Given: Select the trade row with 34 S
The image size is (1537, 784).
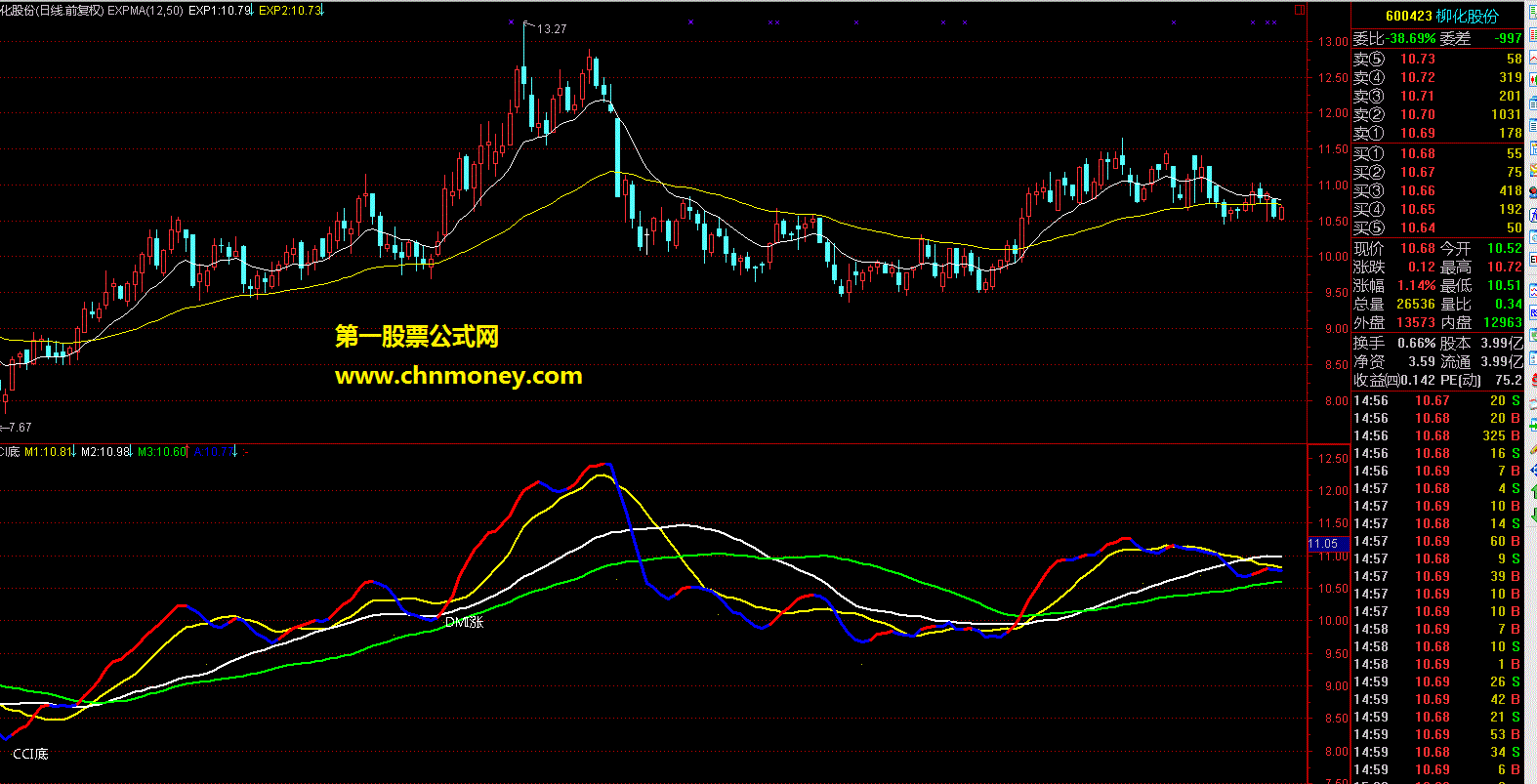Looking at the screenshot, I should (1437, 752).
